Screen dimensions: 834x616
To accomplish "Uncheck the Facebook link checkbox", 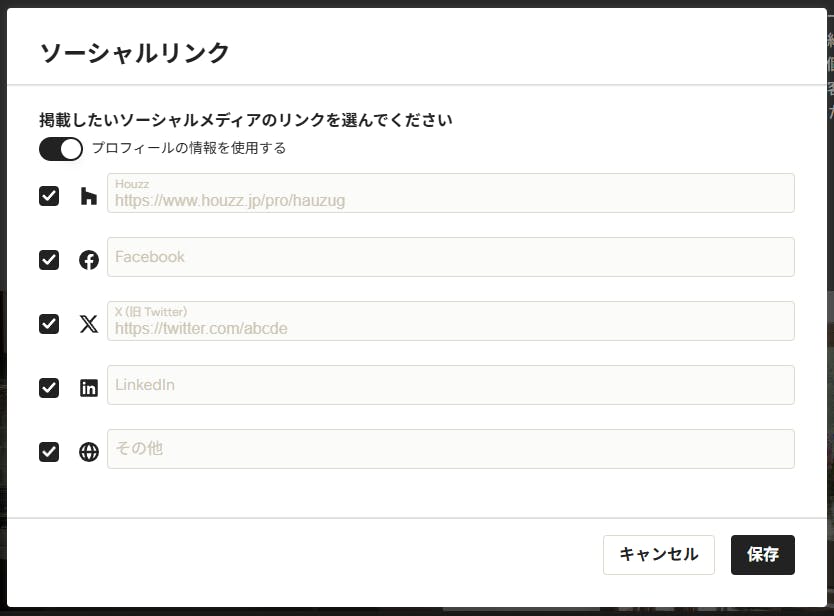I will click(49, 260).
